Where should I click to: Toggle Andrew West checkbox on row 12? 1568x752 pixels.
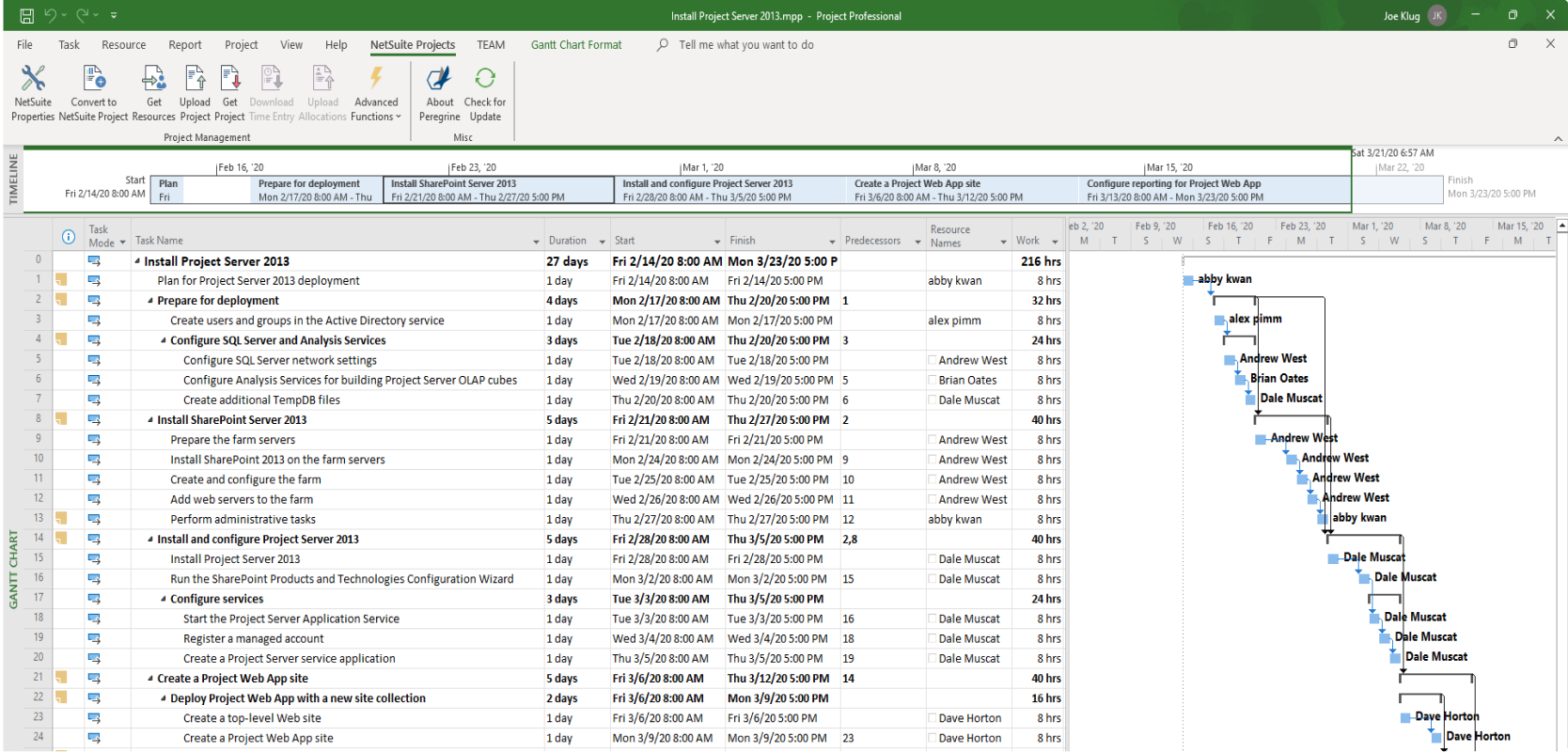click(932, 499)
